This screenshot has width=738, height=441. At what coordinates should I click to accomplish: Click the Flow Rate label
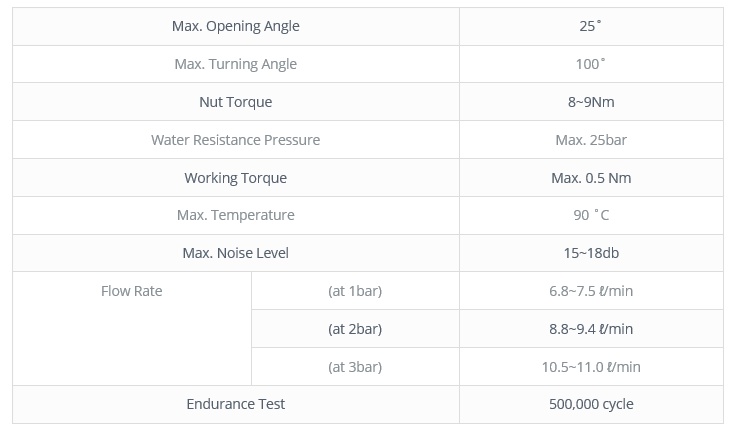(x=132, y=291)
